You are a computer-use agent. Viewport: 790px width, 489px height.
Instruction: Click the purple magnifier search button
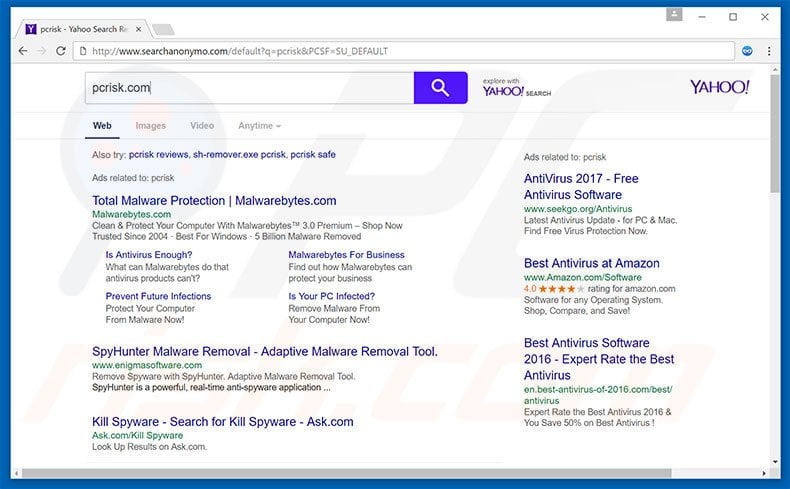coord(440,88)
